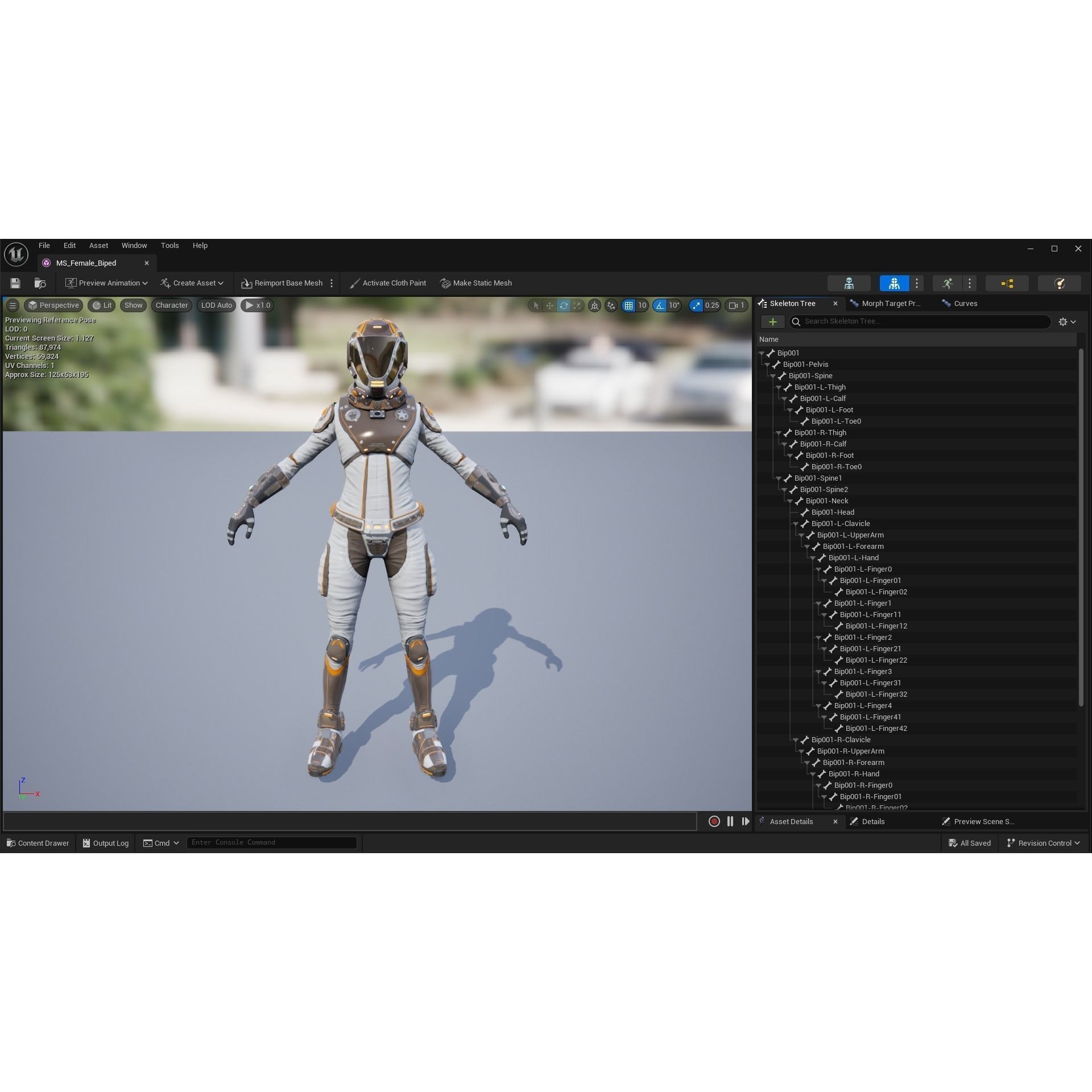Open rotation snap value 10°
The height and width of the screenshot is (1092, 1092).
(674, 305)
